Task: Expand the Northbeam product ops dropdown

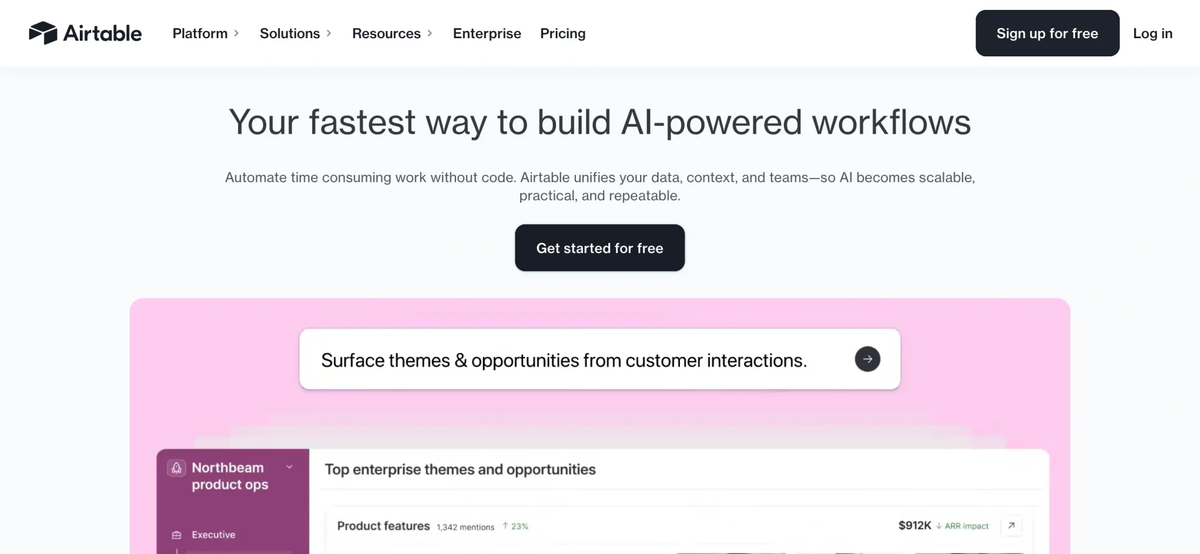Action: tap(289, 467)
